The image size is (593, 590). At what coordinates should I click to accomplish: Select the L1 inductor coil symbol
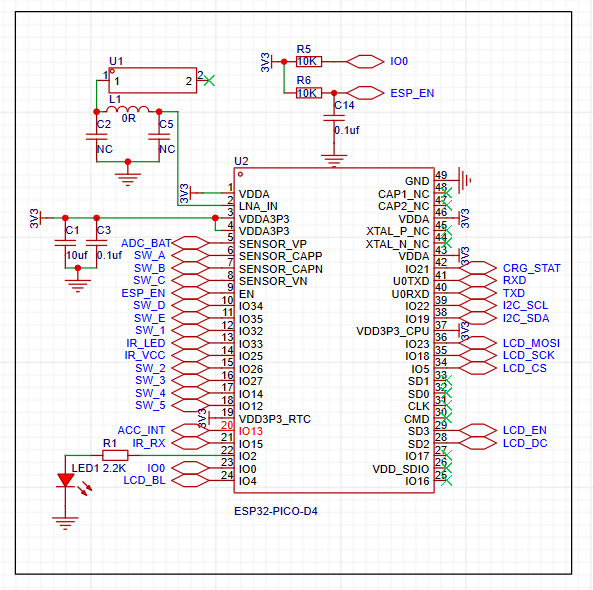(x=127, y=109)
